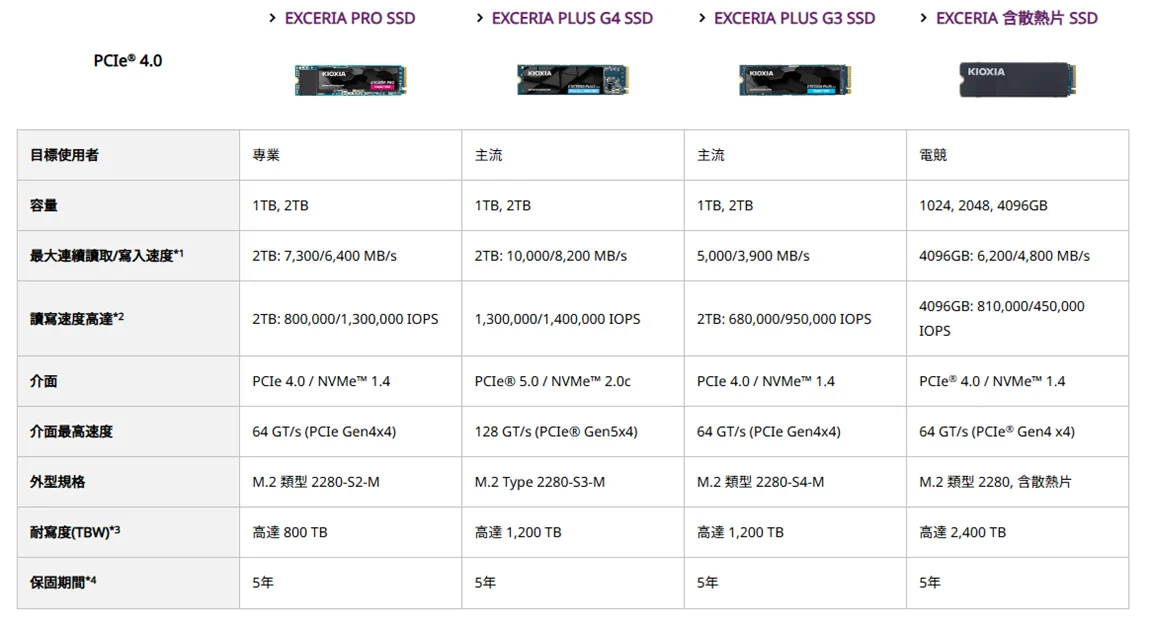Image resolution: width=1153 pixels, height=629 pixels.
Task: Select the EXCERIA PLUS G4 product image
Action: pos(572,79)
